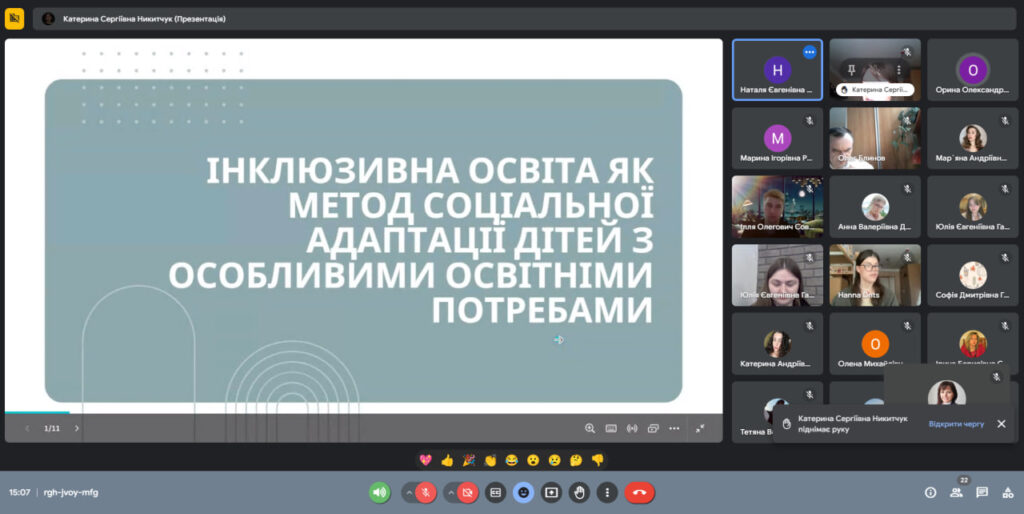The height and width of the screenshot is (514, 1024).
Task: Toggle the muted microphone button
Action: (427, 492)
